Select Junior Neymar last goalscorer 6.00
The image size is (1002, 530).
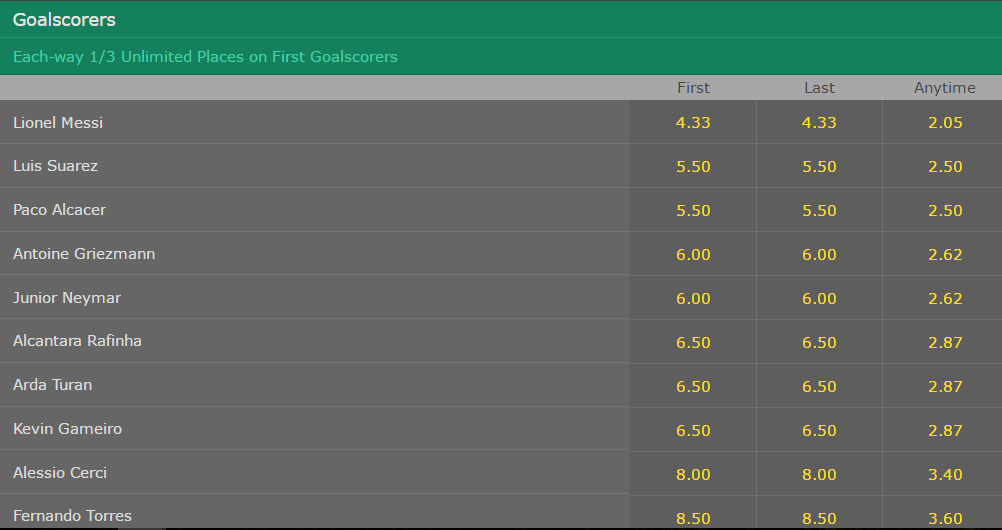click(x=819, y=298)
